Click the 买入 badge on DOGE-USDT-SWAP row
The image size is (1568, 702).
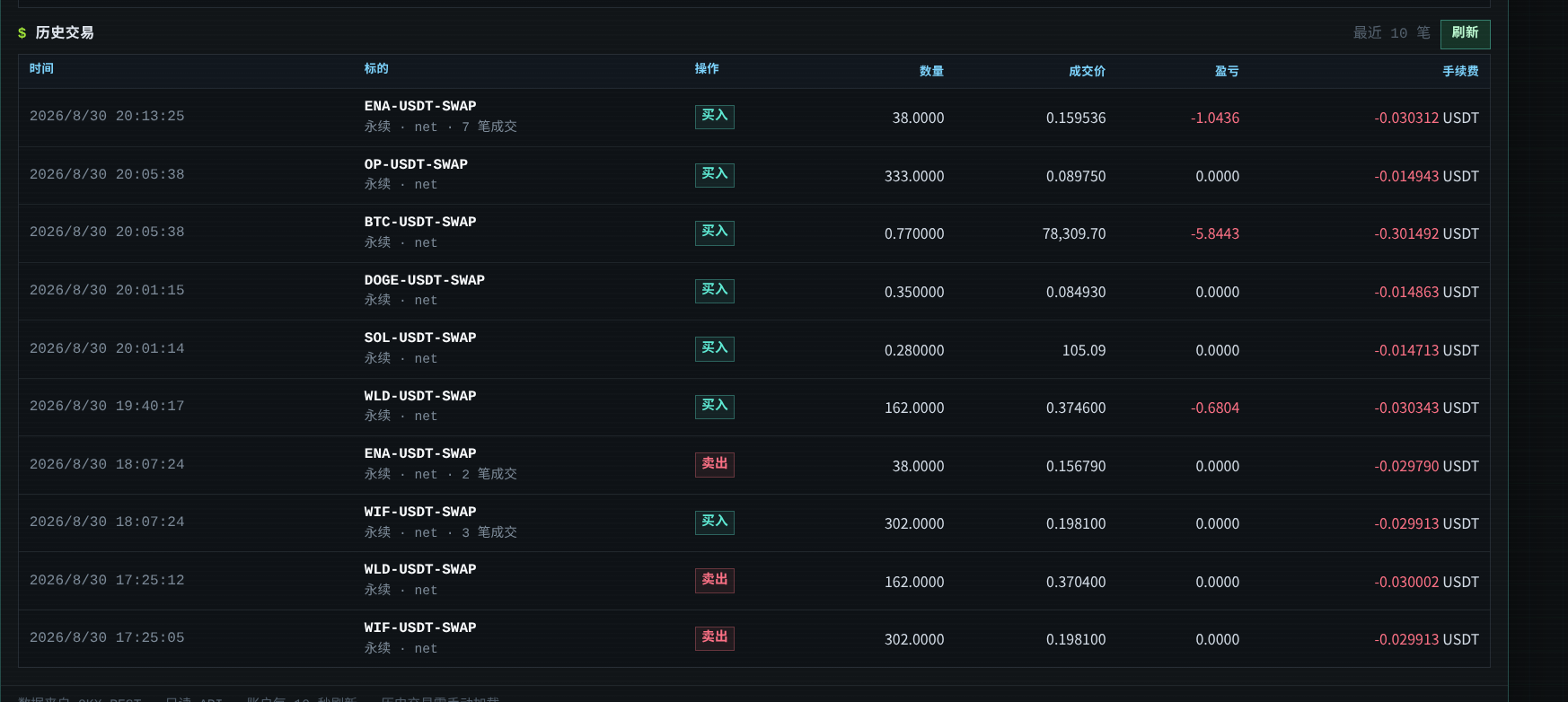pos(714,290)
